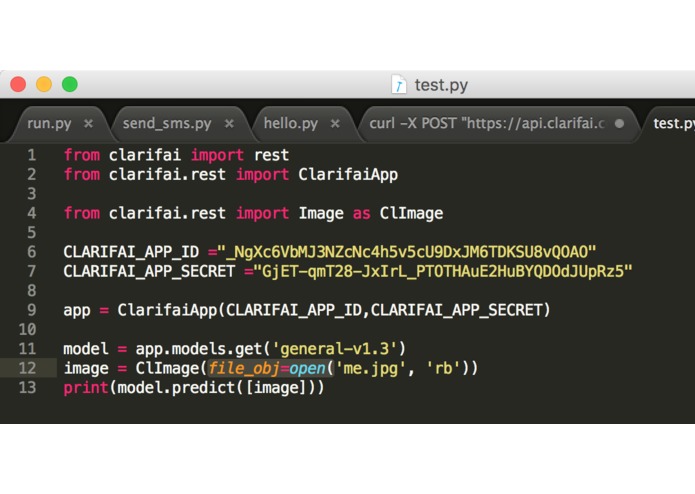Click the secret string starting GjET-qmT28
695x494 pixels.
point(443,271)
